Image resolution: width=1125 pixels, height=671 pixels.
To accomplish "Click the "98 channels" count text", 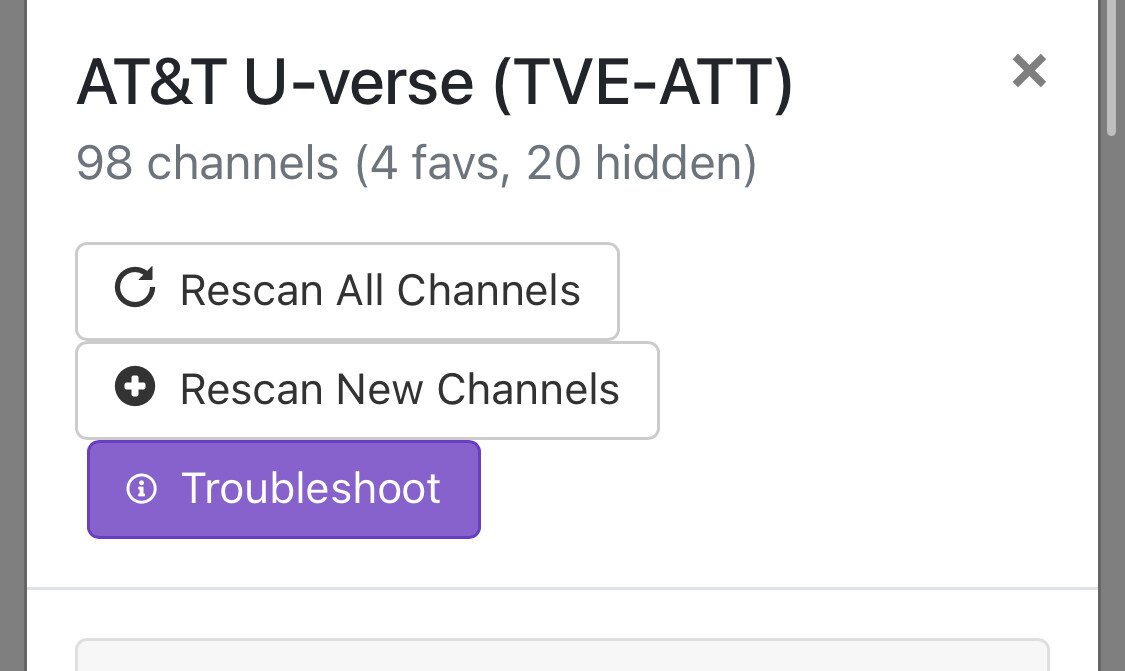I will [207, 163].
